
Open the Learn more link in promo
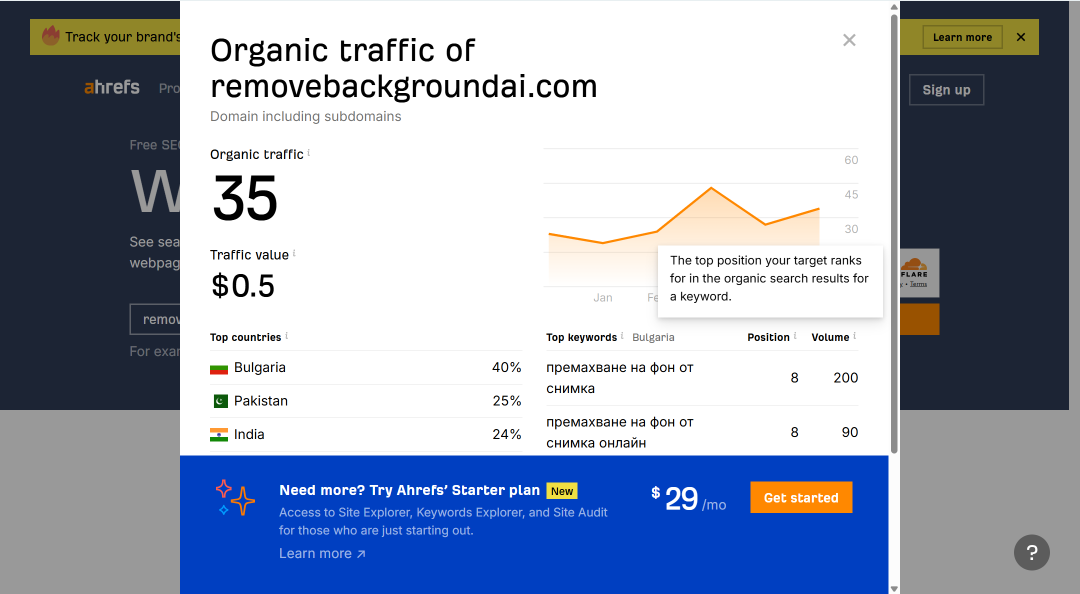(322, 553)
